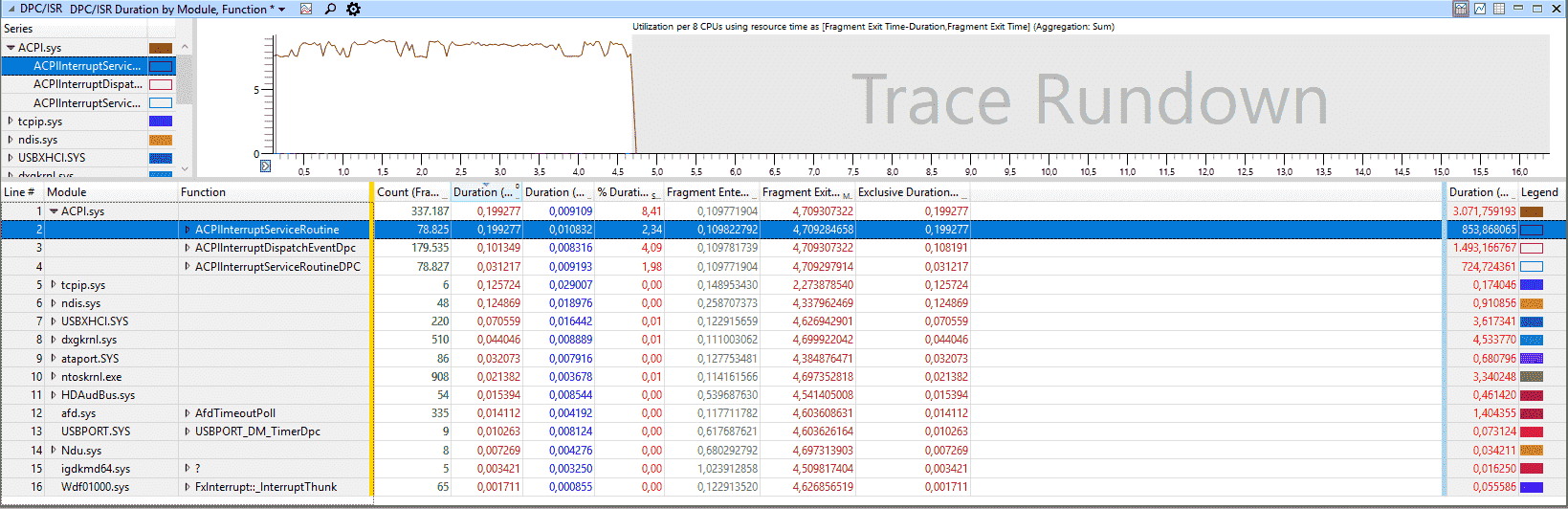The image size is (1568, 509).
Task: Sort by Count (Fra... column header
Action: pos(412,192)
